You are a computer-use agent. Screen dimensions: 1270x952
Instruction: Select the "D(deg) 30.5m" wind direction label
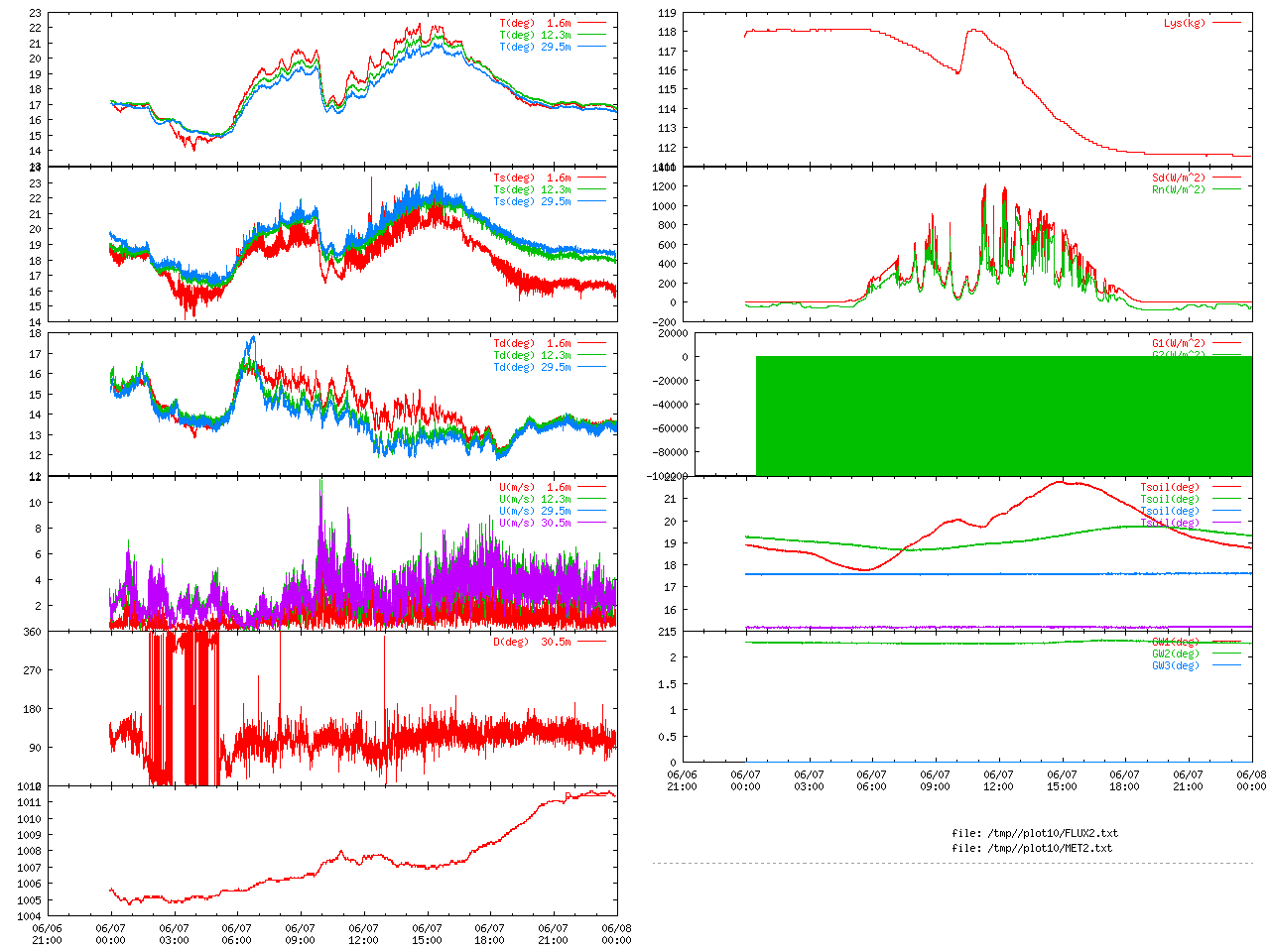[x=533, y=642]
